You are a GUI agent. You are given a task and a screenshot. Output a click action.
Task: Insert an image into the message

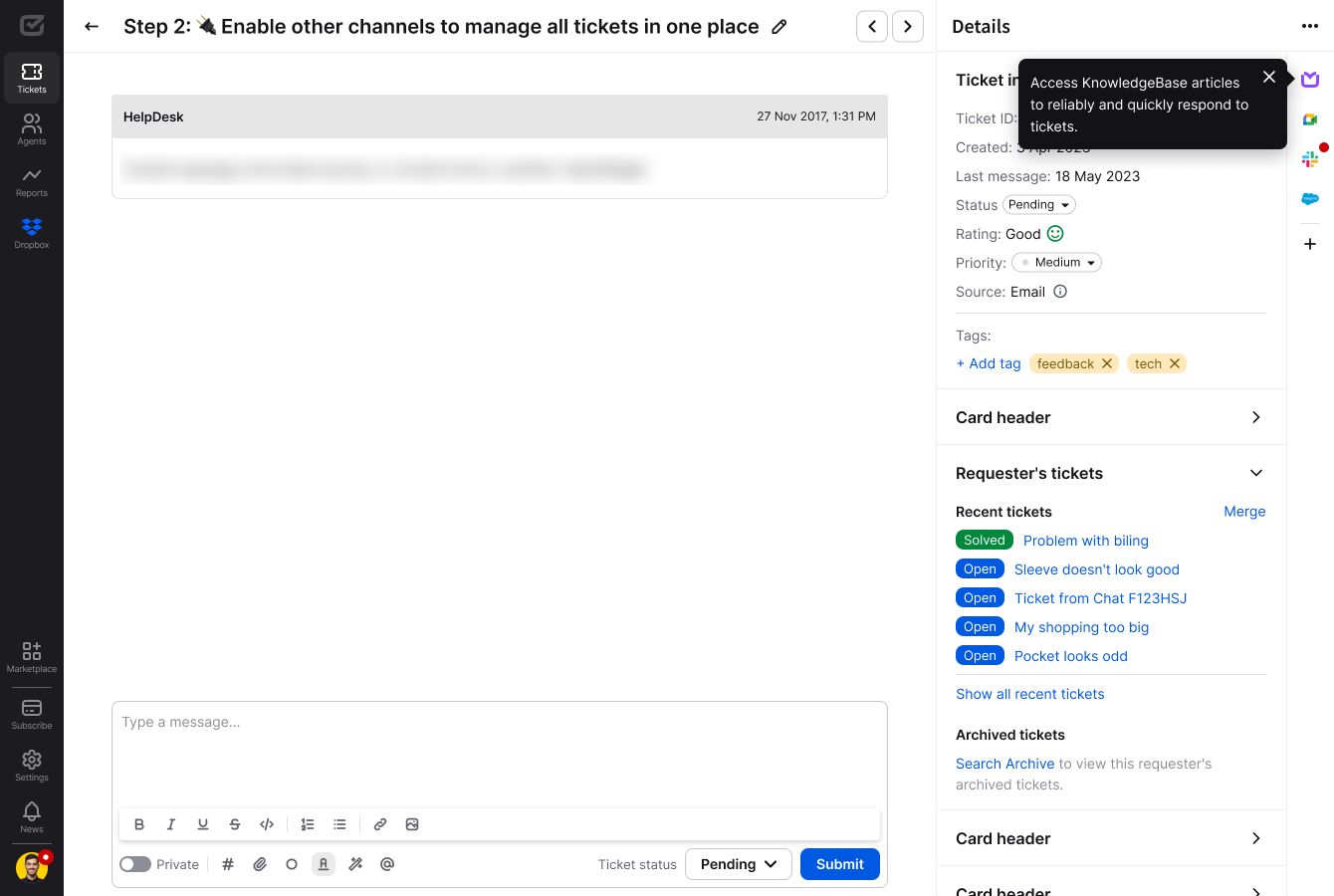[x=412, y=824]
